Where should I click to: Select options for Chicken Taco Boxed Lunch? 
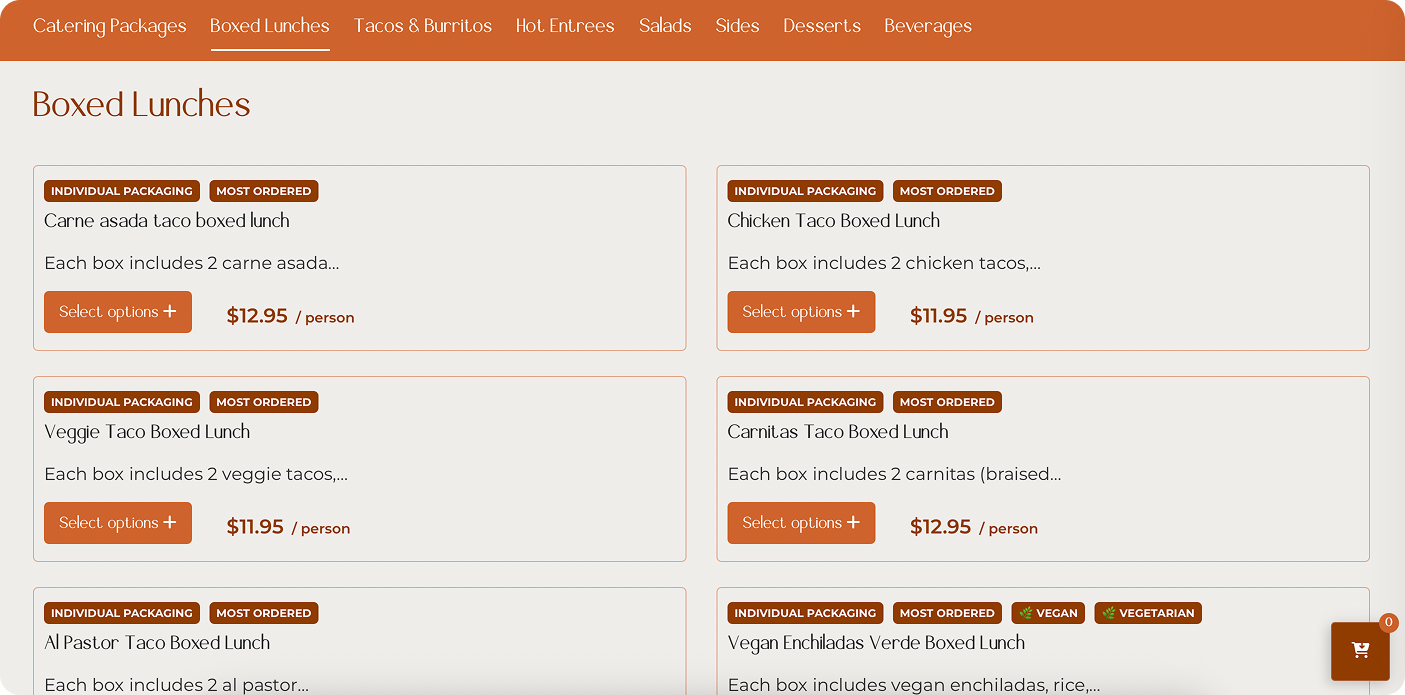point(800,312)
